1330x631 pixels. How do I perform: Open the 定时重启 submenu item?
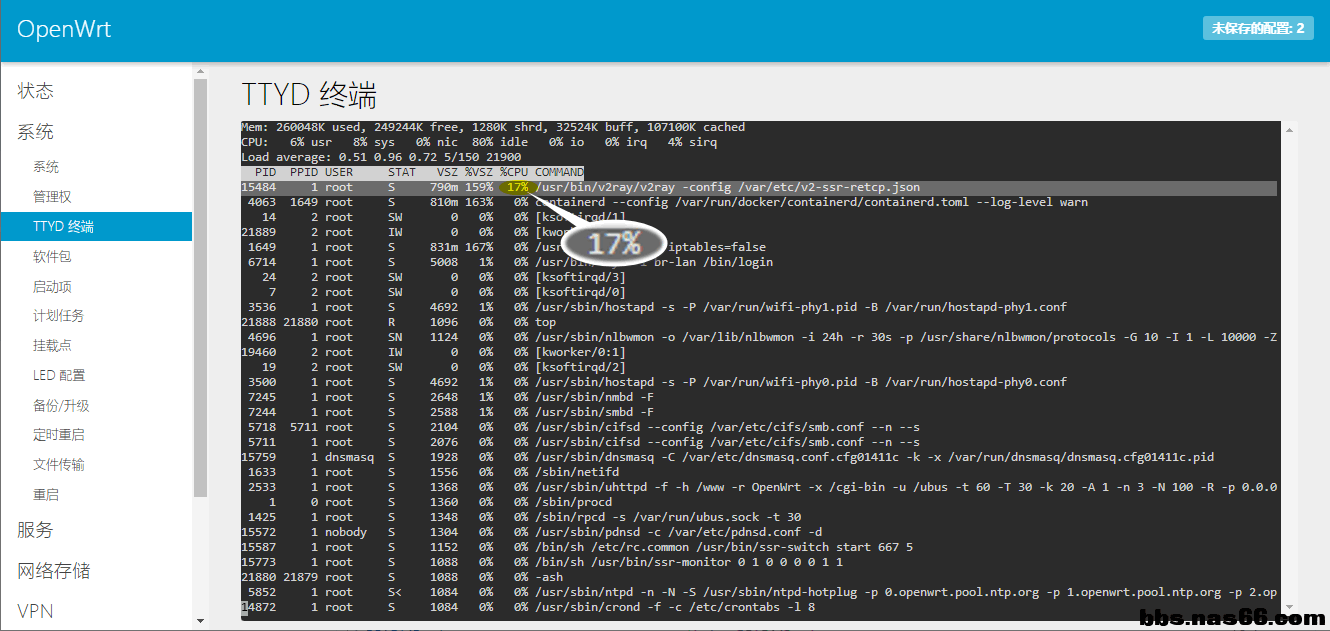pos(58,435)
